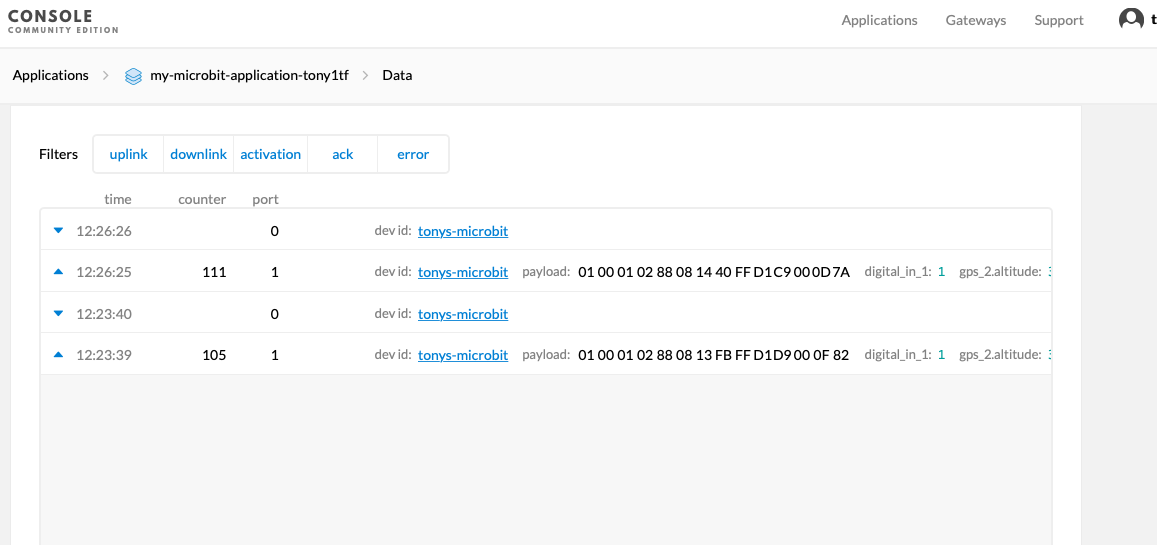Click the application layers icon in breadcrumb
This screenshot has height=545, width=1157.
point(133,76)
